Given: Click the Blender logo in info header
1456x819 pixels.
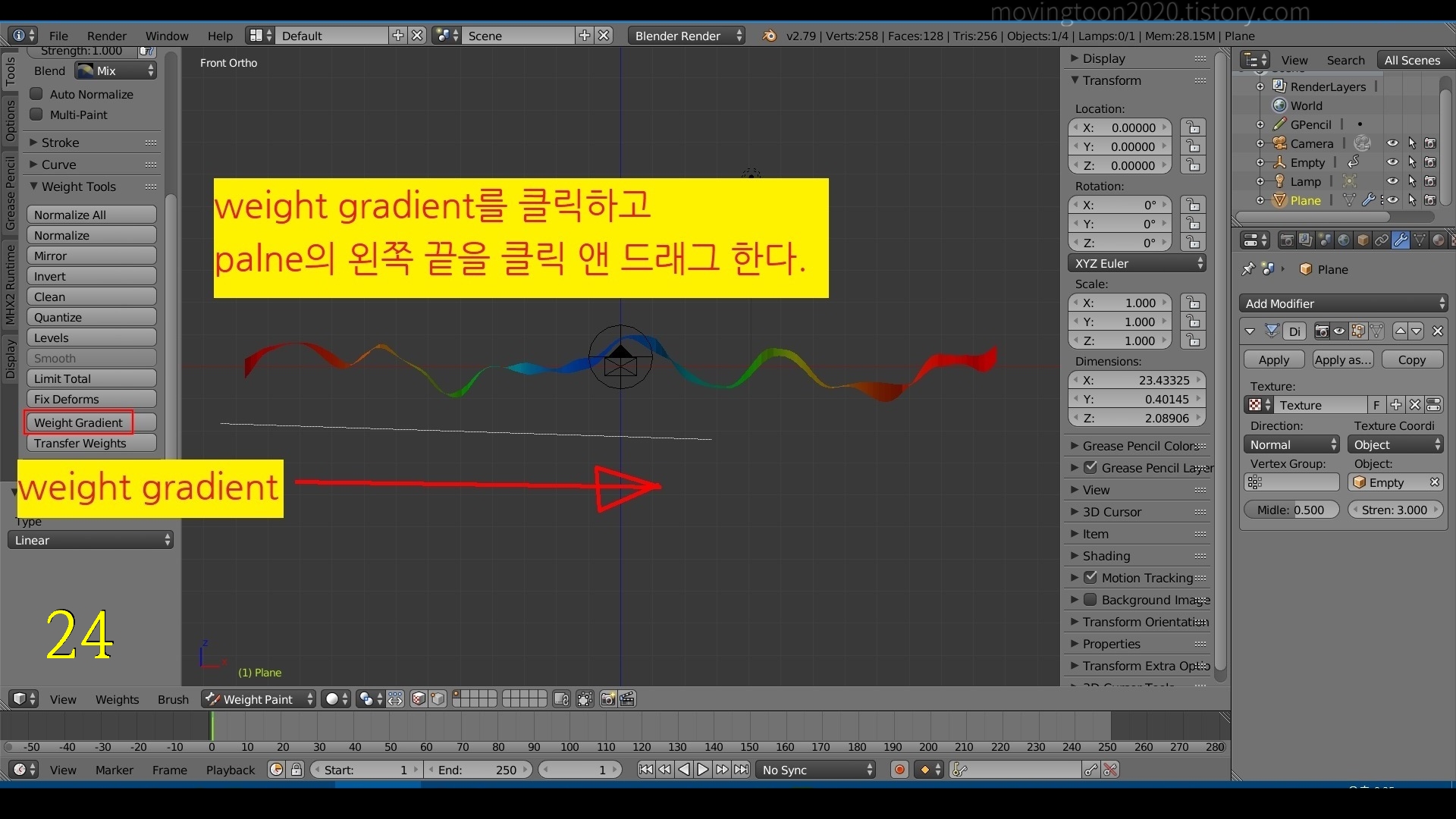Looking at the screenshot, I should click(769, 36).
